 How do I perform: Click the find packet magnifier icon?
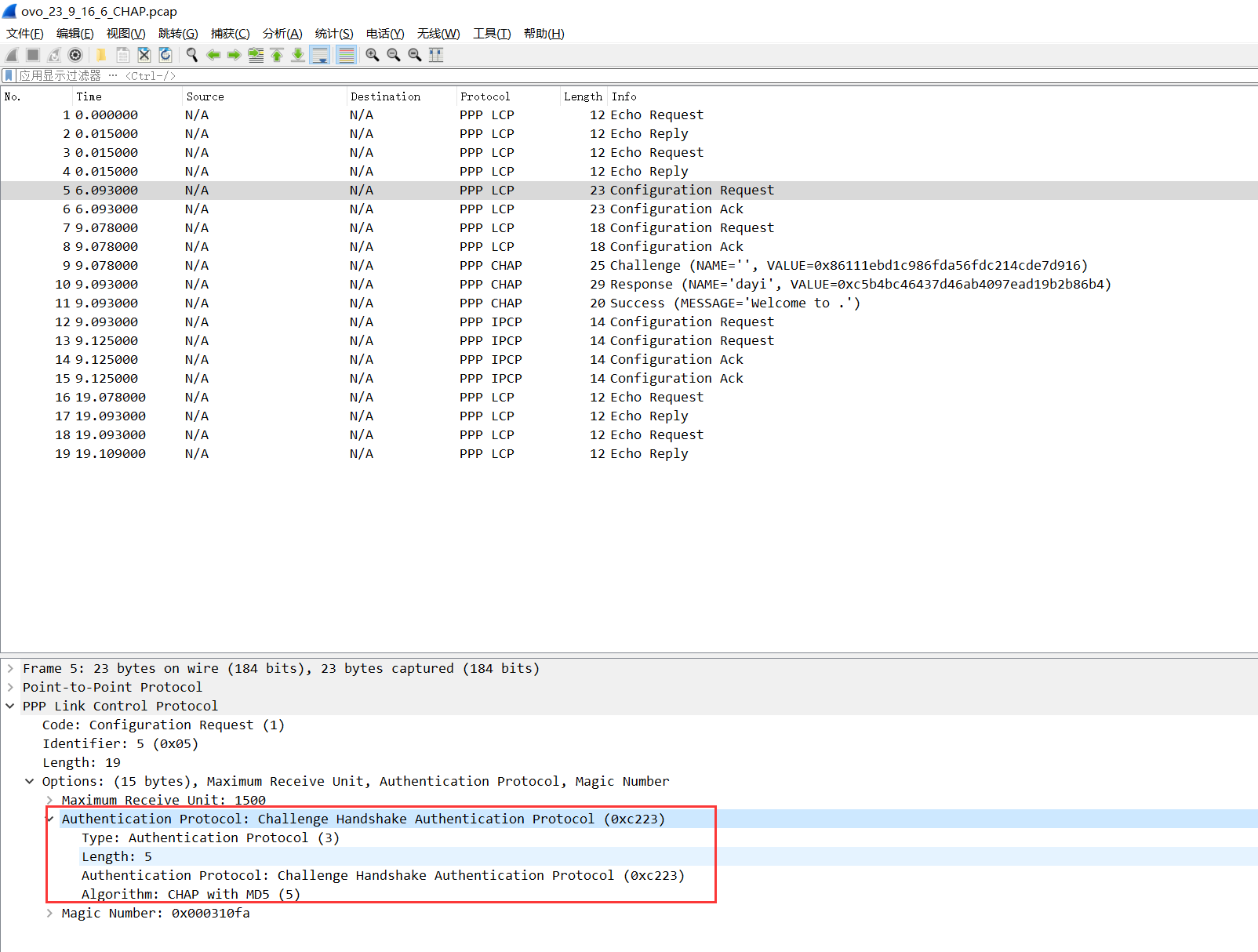tap(191, 55)
